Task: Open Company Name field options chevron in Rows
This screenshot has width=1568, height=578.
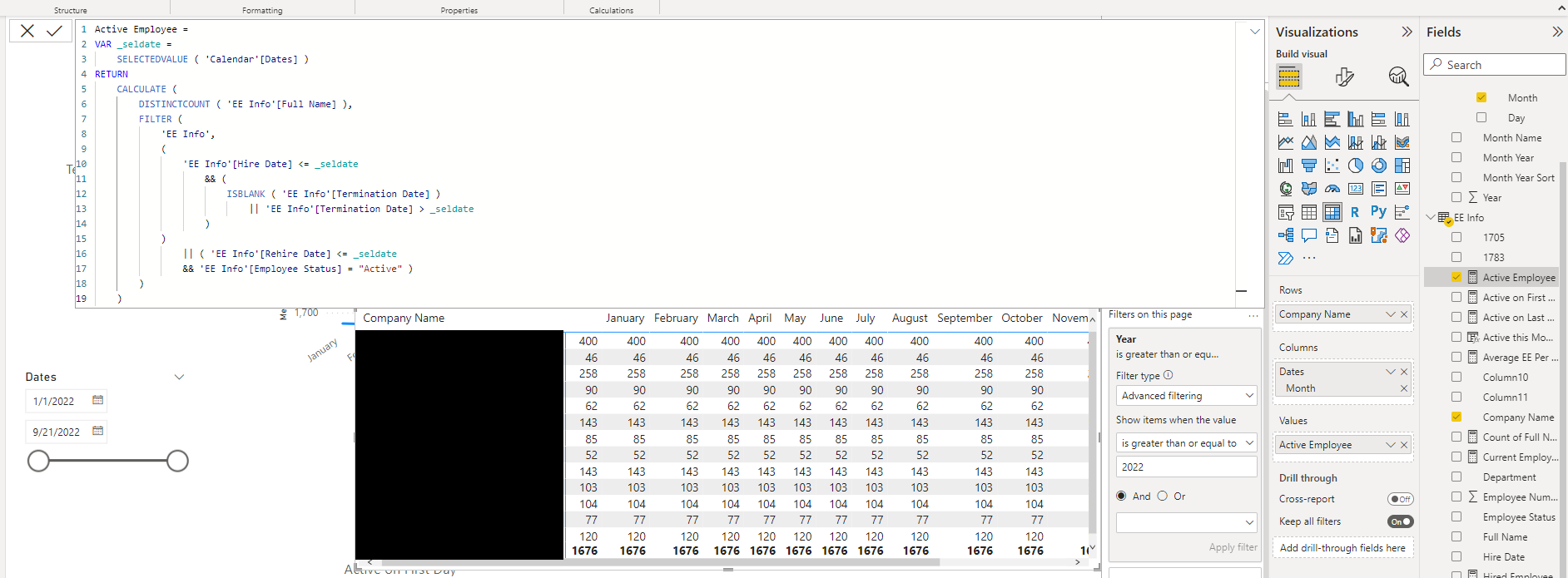Action: pyautogui.click(x=1390, y=314)
